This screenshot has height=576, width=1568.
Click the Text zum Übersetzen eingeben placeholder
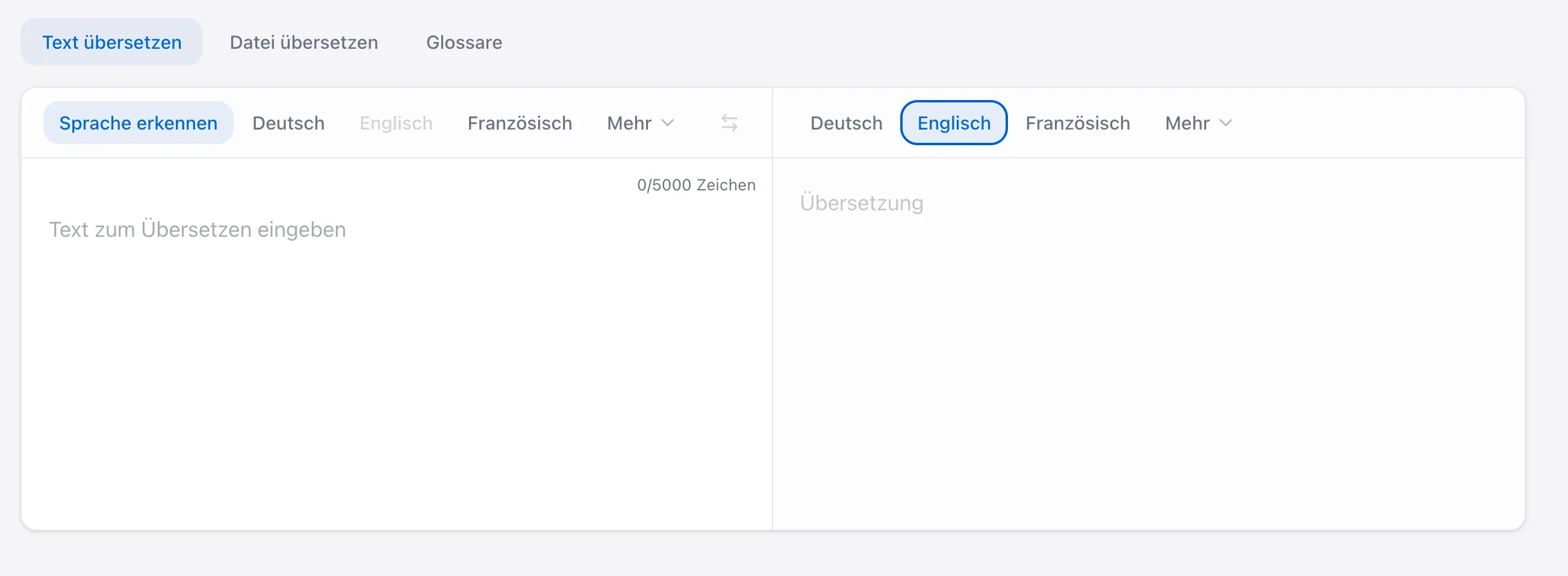coord(198,230)
